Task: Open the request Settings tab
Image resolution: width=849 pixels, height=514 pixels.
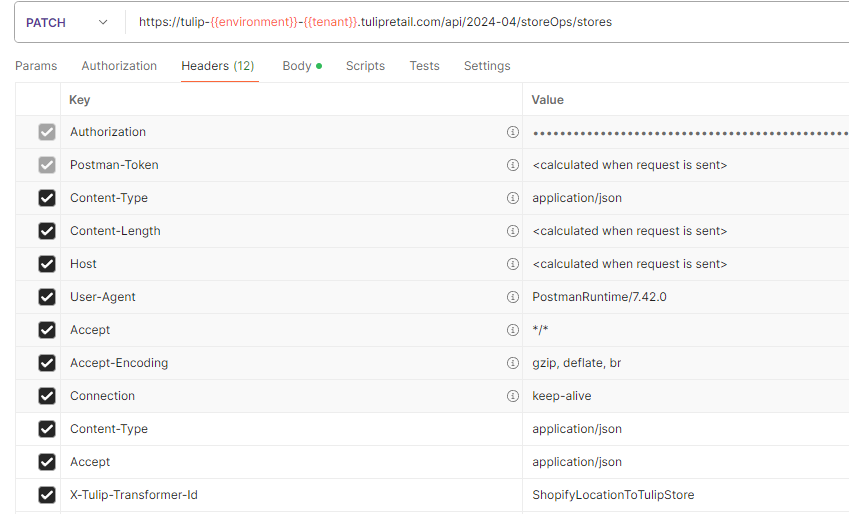Action: pos(487,66)
